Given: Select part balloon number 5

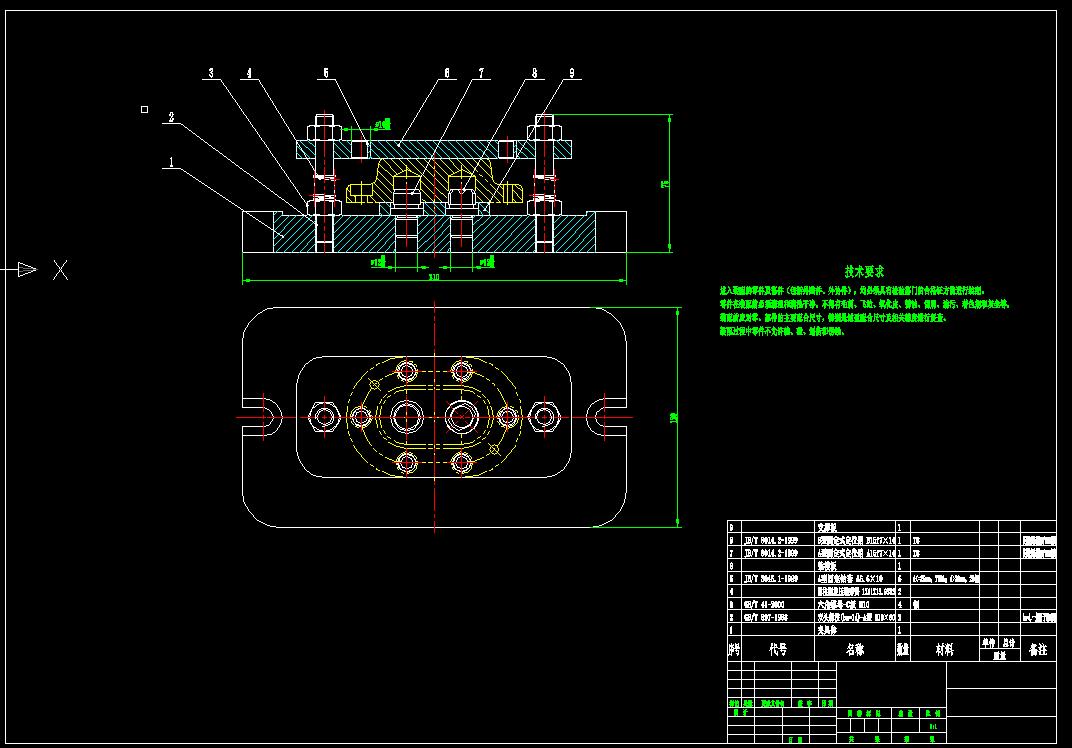Looking at the screenshot, I should coord(326,72).
